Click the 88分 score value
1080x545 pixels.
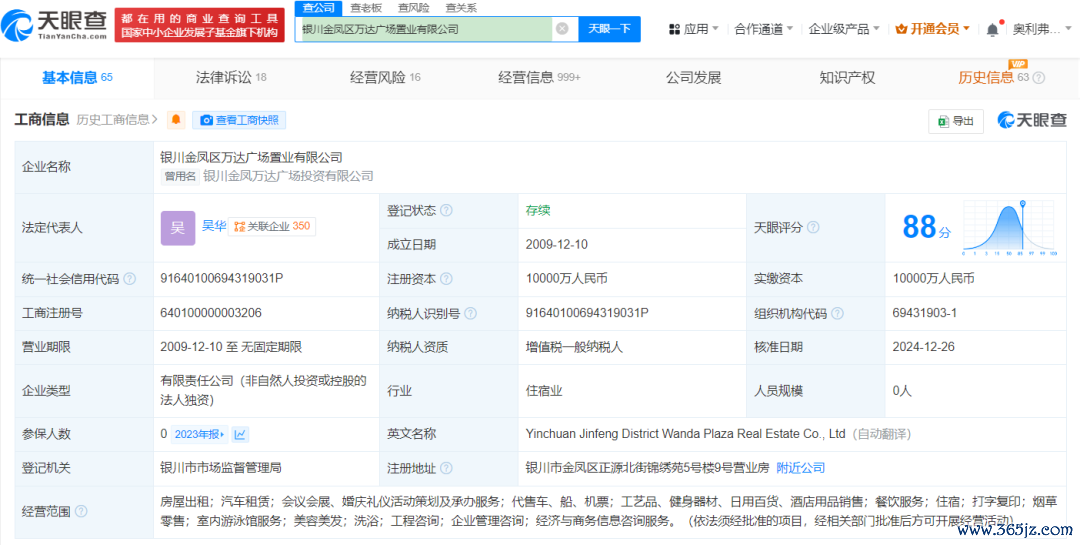(926, 227)
